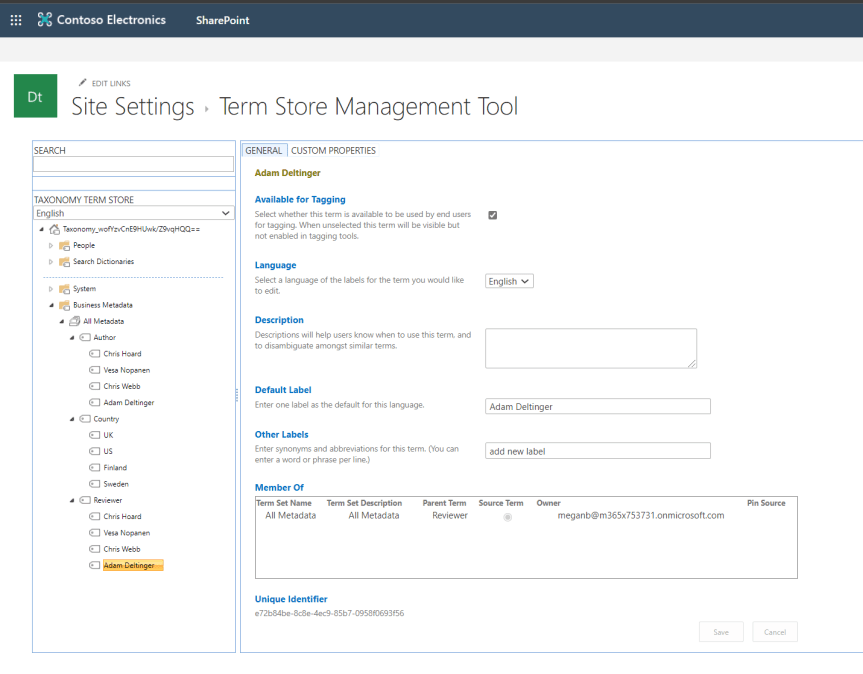Click the All Metadata term set icon
Screen dimensions: 863x674
tap(73, 321)
